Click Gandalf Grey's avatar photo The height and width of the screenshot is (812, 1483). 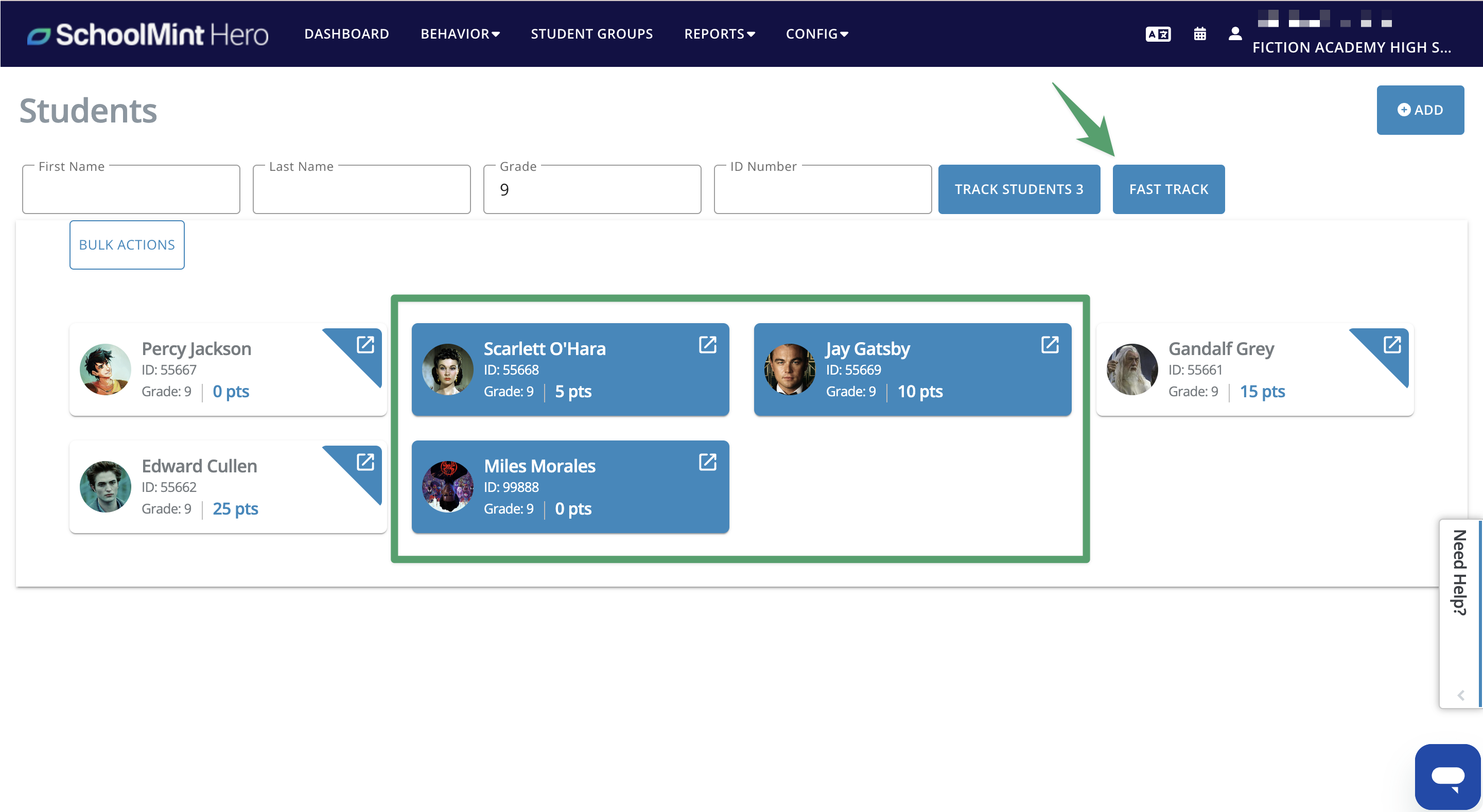[1132, 369]
